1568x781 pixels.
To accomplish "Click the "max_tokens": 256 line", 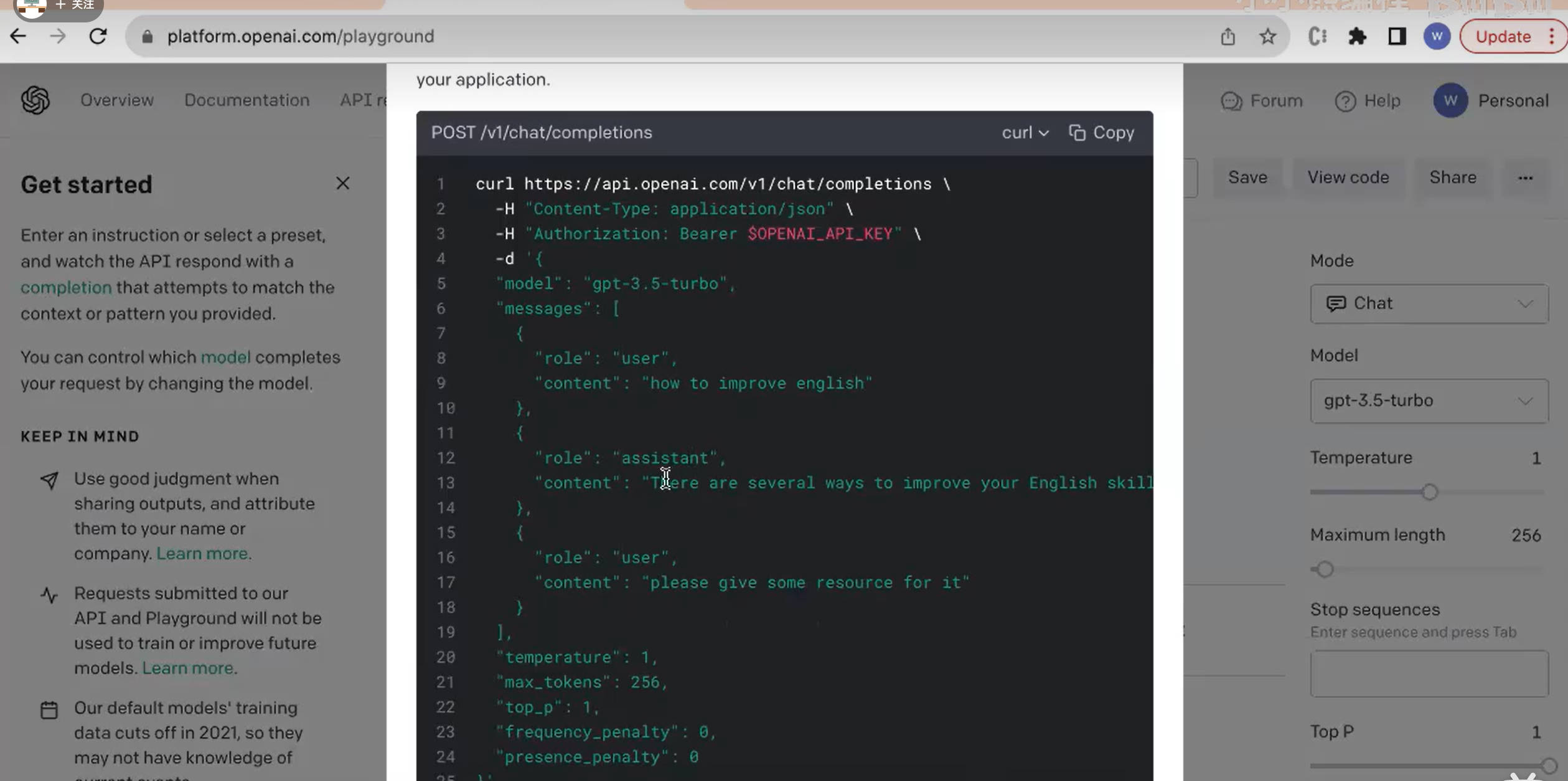I will [582, 682].
